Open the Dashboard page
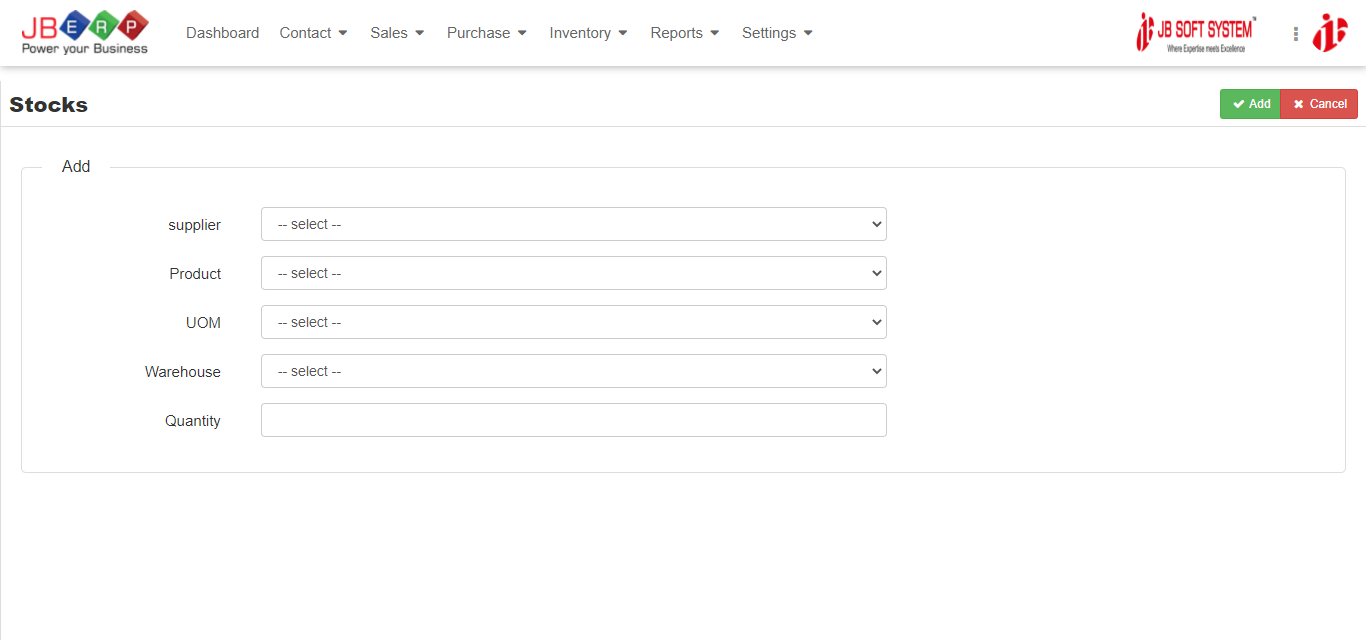 (222, 33)
